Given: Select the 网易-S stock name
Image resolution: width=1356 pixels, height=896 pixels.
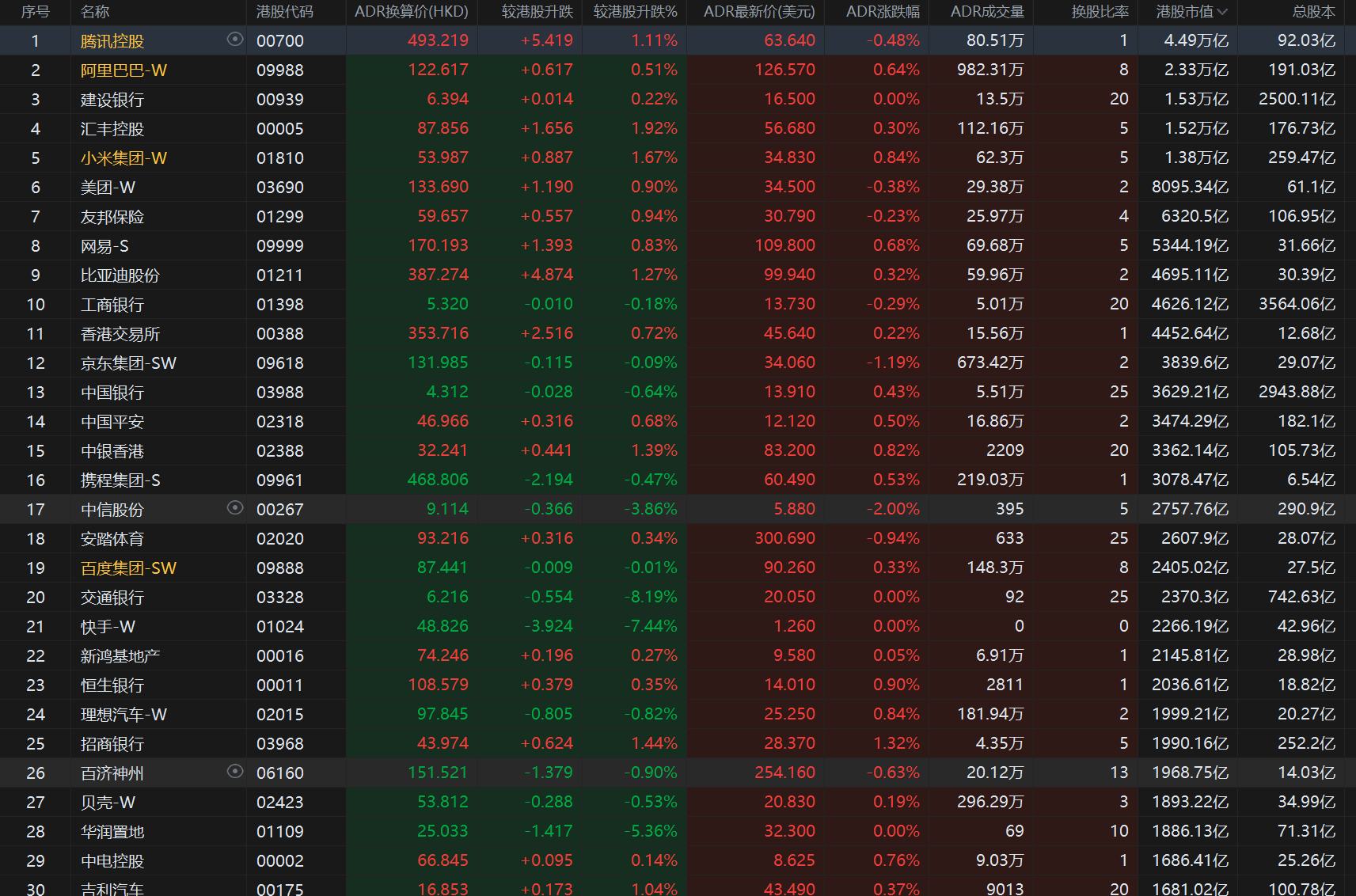Looking at the screenshot, I should [x=105, y=246].
